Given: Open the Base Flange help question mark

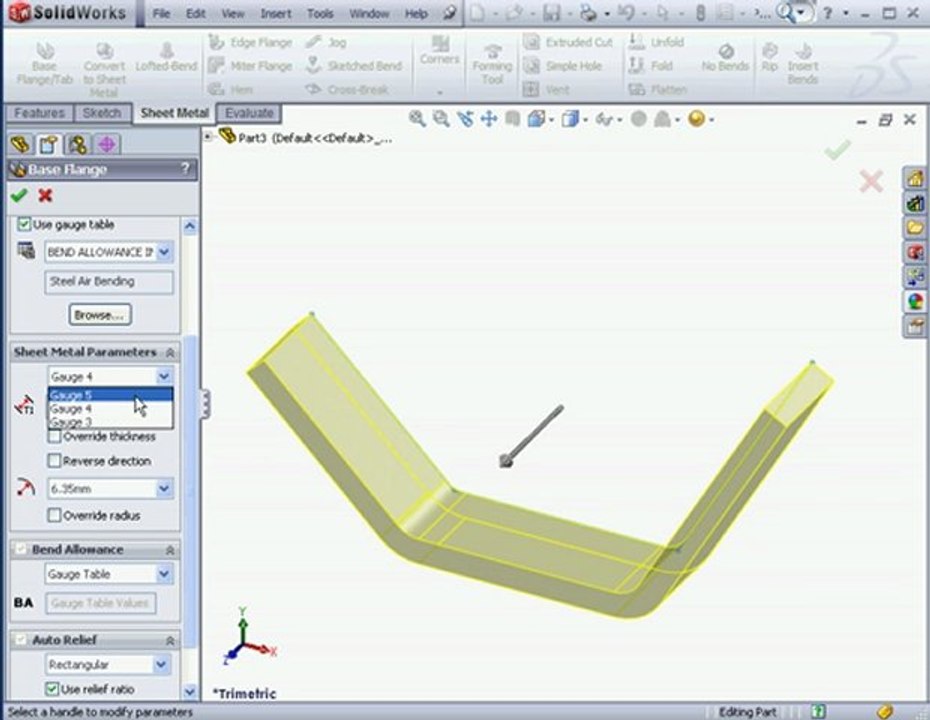Looking at the screenshot, I should pyautogui.click(x=185, y=169).
